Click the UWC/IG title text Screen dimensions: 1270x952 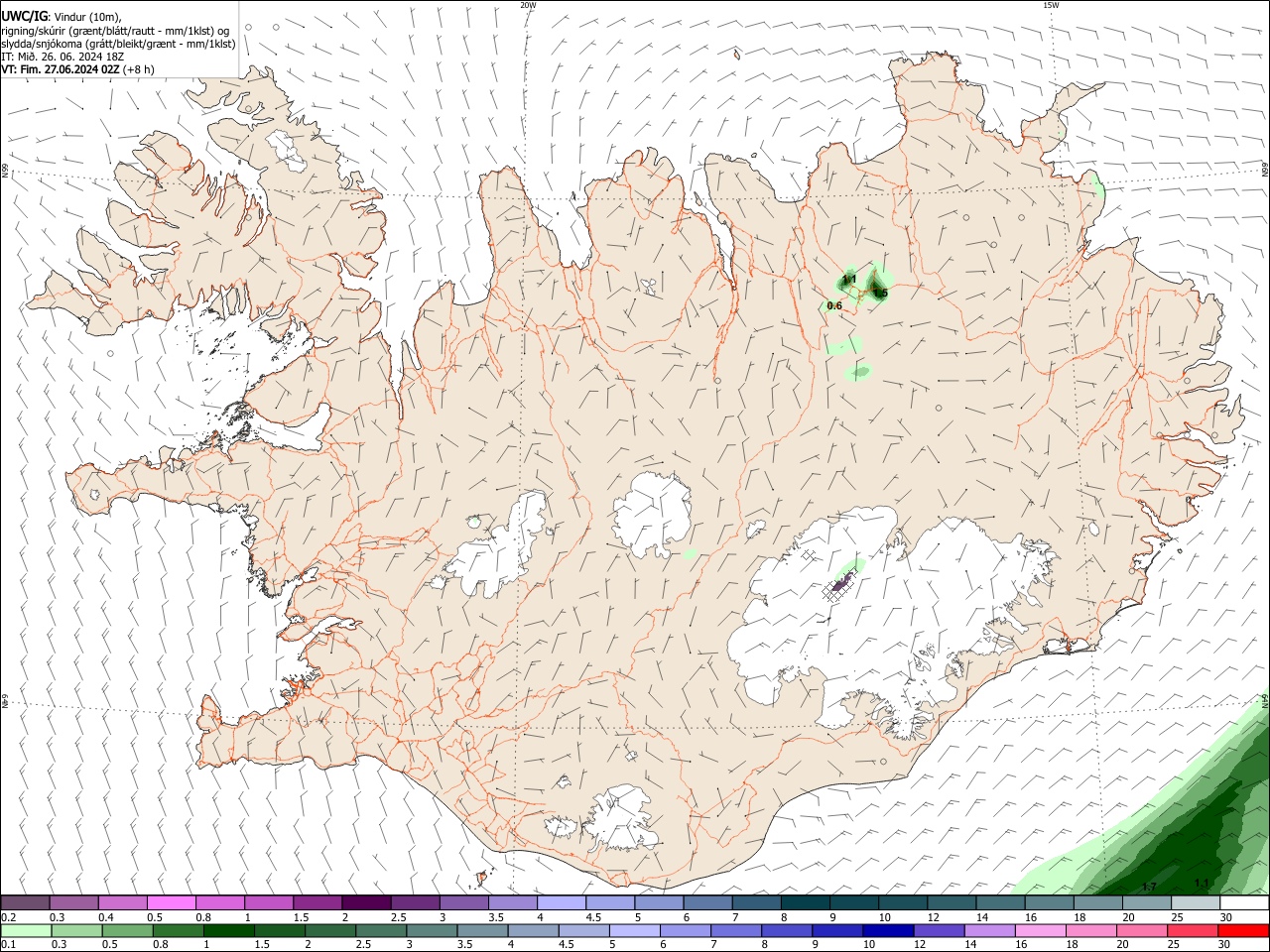(x=24, y=16)
